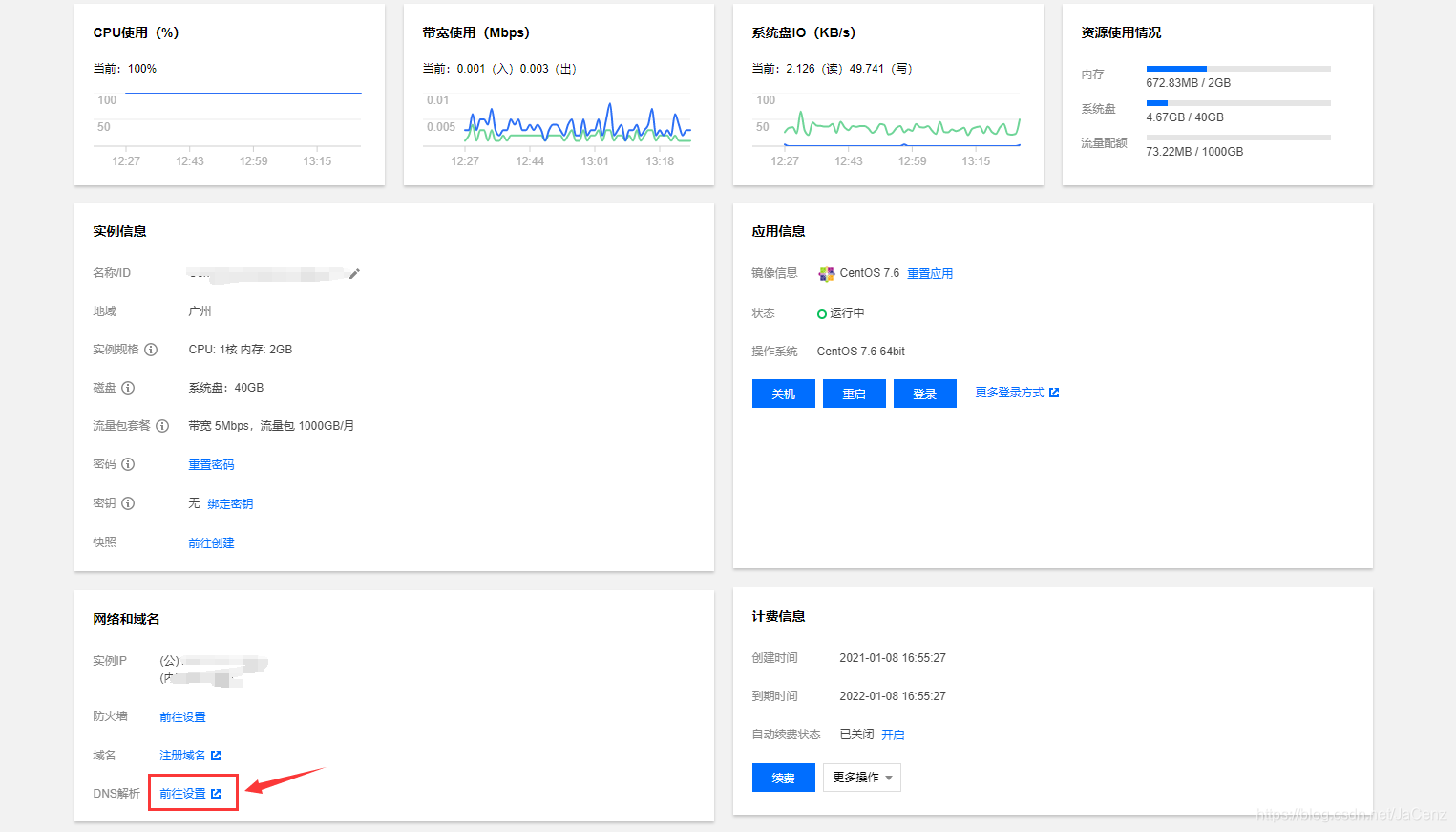This screenshot has height=832, width=1456.
Task: Click the 续费 button
Action: (784, 778)
